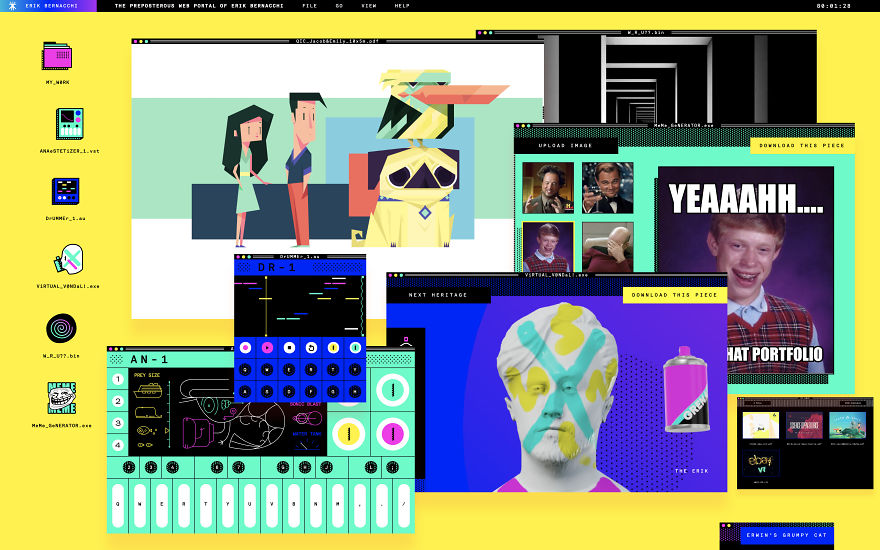Select preset 4 in AN-1 synth
Viewport: 880px width, 550px height.
pyautogui.click(x=118, y=445)
